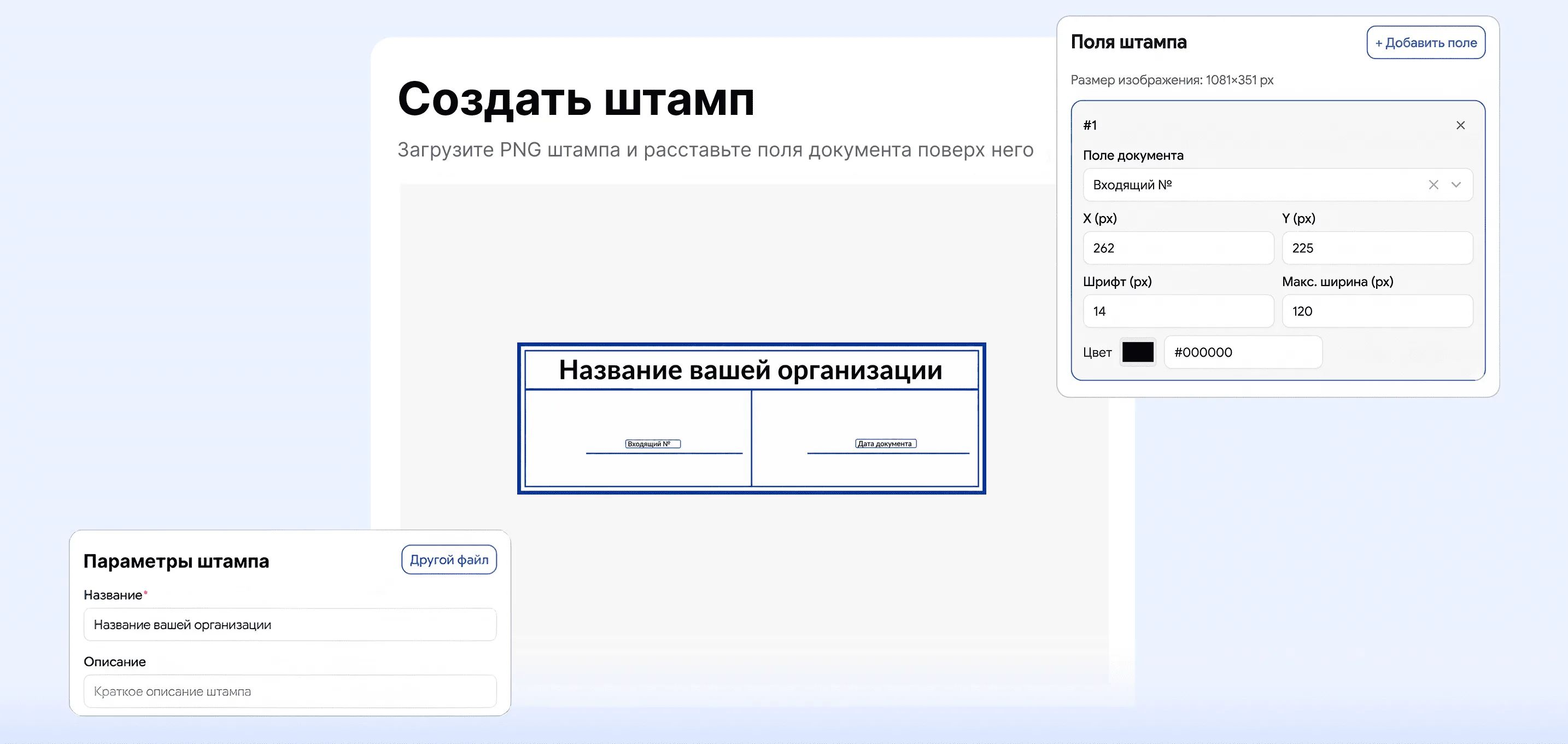
Task: Focus the Шрифт (px) field with 14
Action: (1178, 311)
